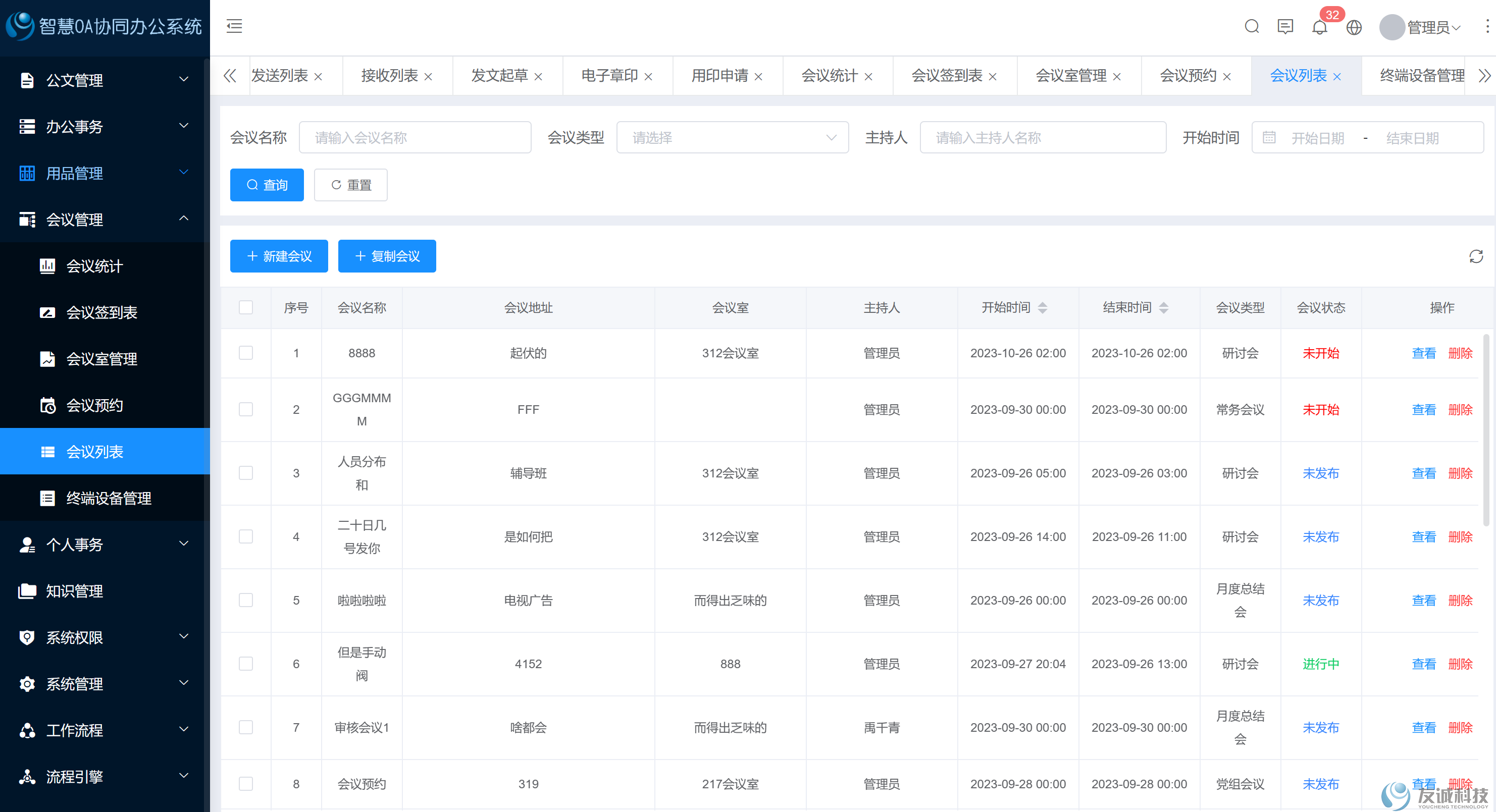Screen dimensions: 1496x812
Task: Close the 发送列表 tab
Action: tap(318, 77)
